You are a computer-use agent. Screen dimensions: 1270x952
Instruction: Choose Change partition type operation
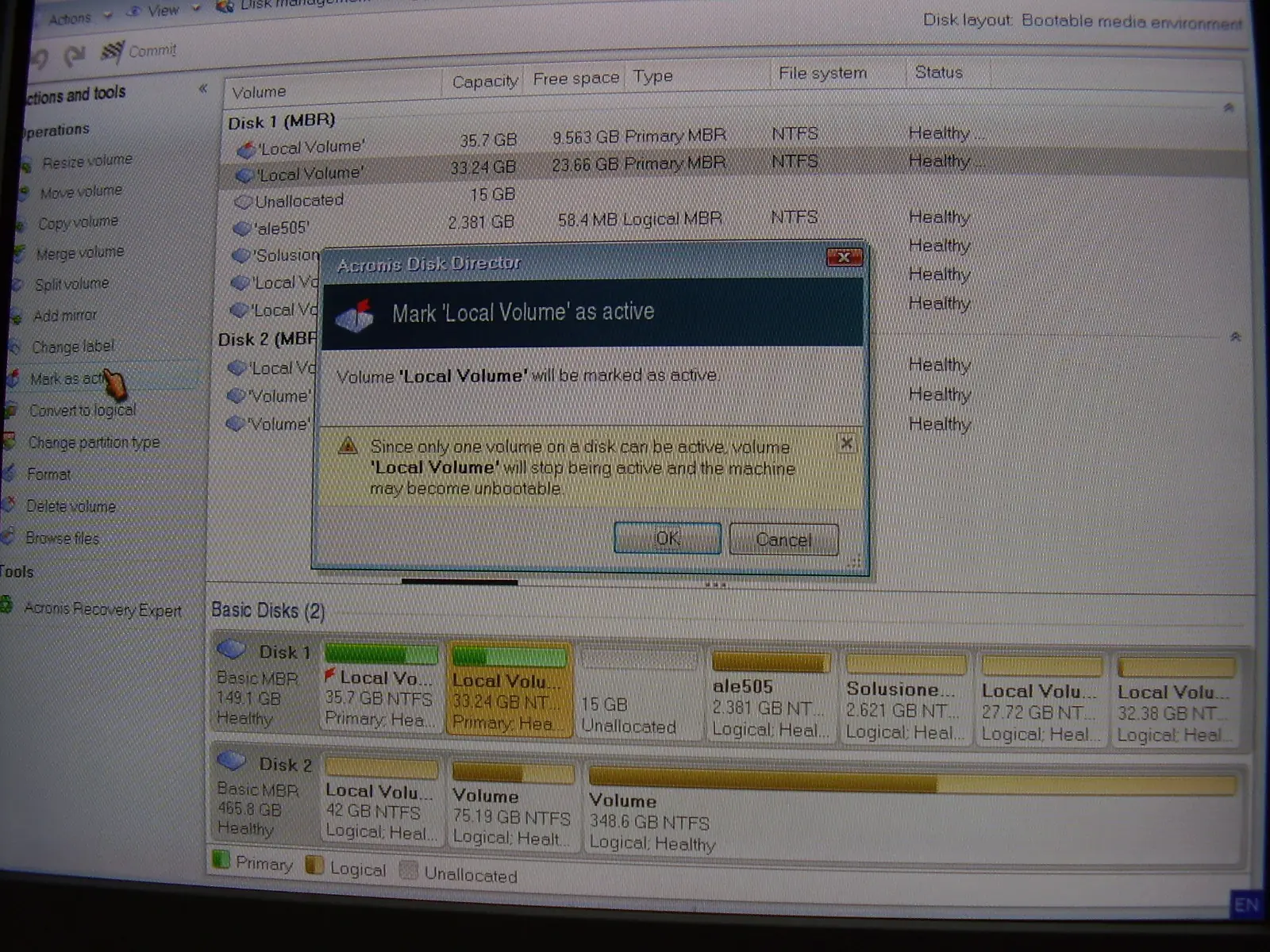coord(94,442)
